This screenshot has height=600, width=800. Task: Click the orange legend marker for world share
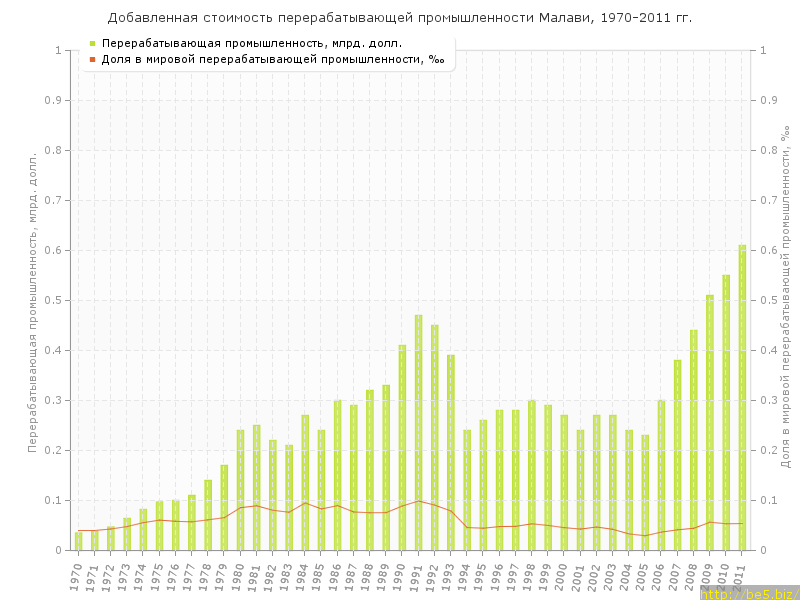tap(92, 60)
